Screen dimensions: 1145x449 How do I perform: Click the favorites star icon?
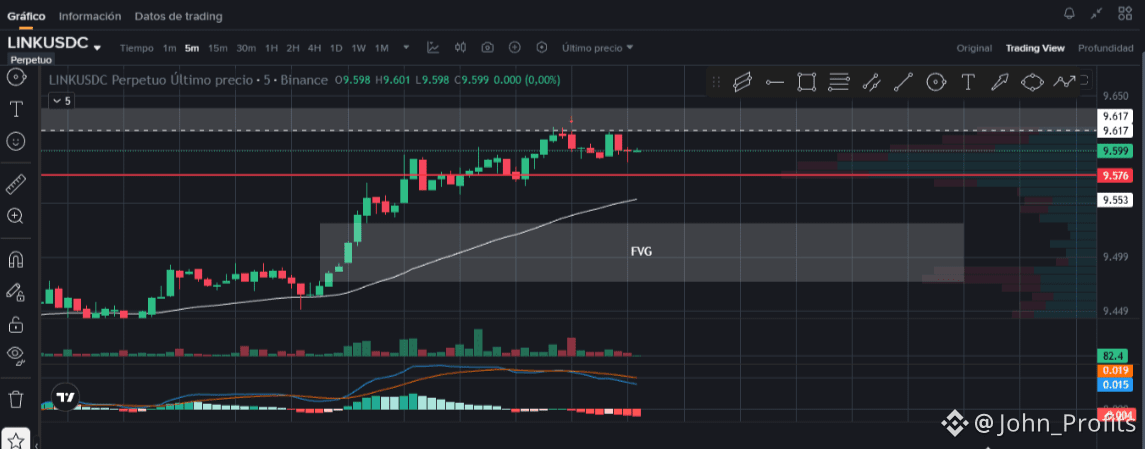(x=16, y=441)
